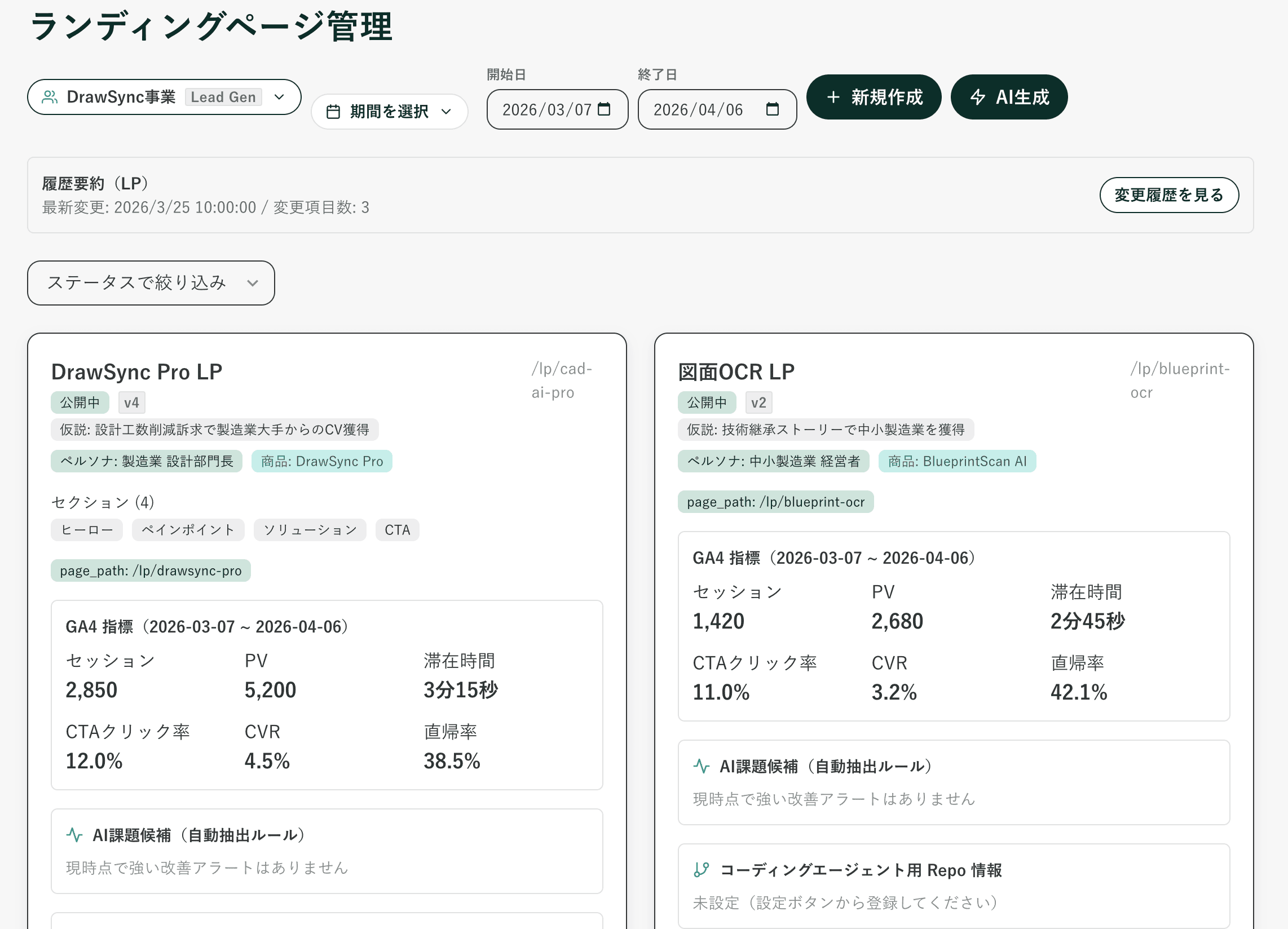Select the CTA section chip

[x=397, y=529]
